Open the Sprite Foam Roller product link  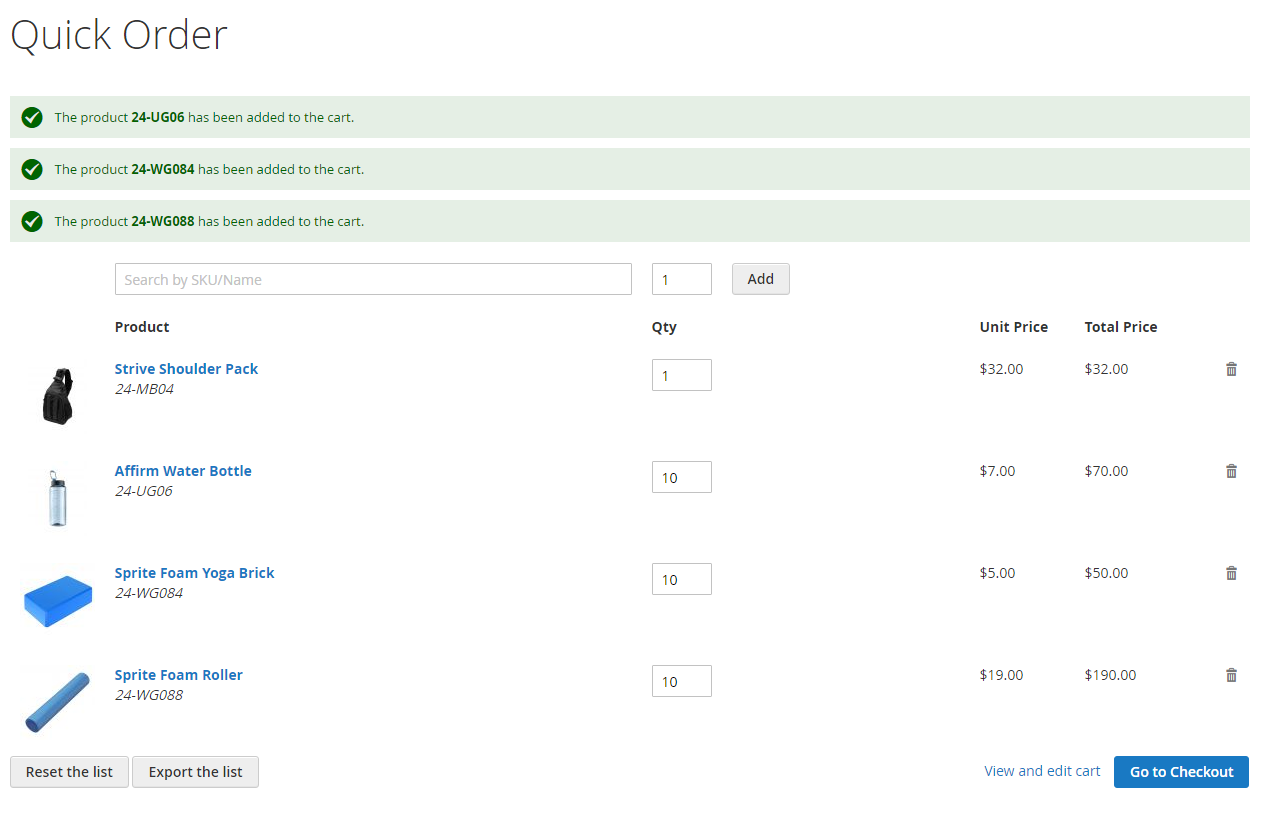point(178,675)
